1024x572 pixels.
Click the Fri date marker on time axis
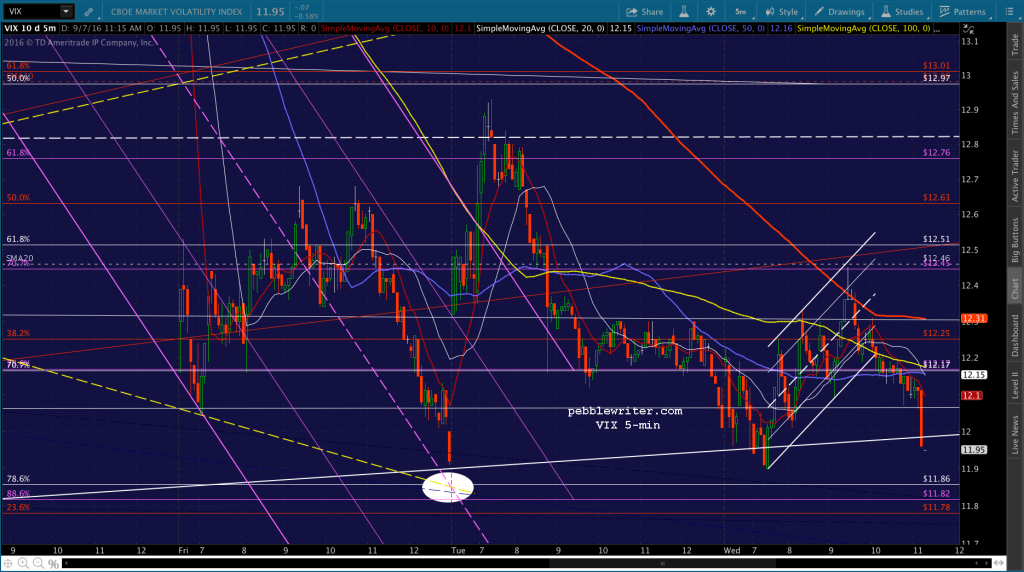pos(184,550)
